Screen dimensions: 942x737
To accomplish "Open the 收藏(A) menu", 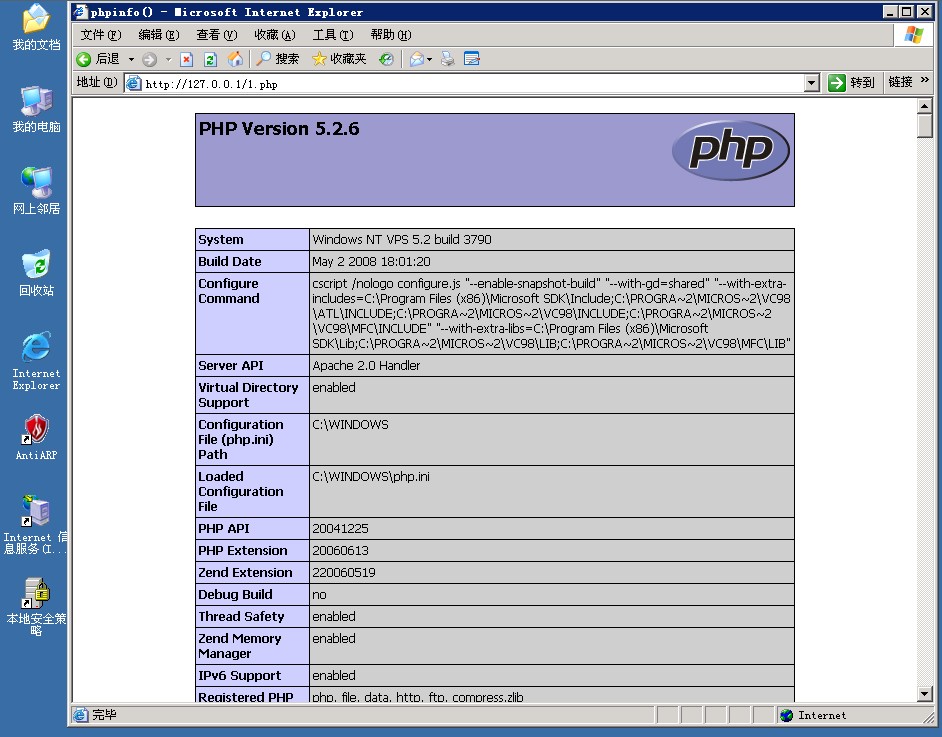I will 275,35.
